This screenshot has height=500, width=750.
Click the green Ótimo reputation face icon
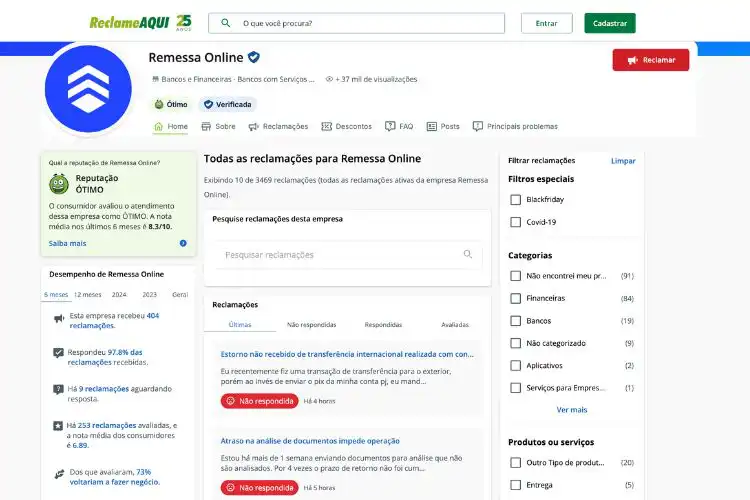click(159, 104)
